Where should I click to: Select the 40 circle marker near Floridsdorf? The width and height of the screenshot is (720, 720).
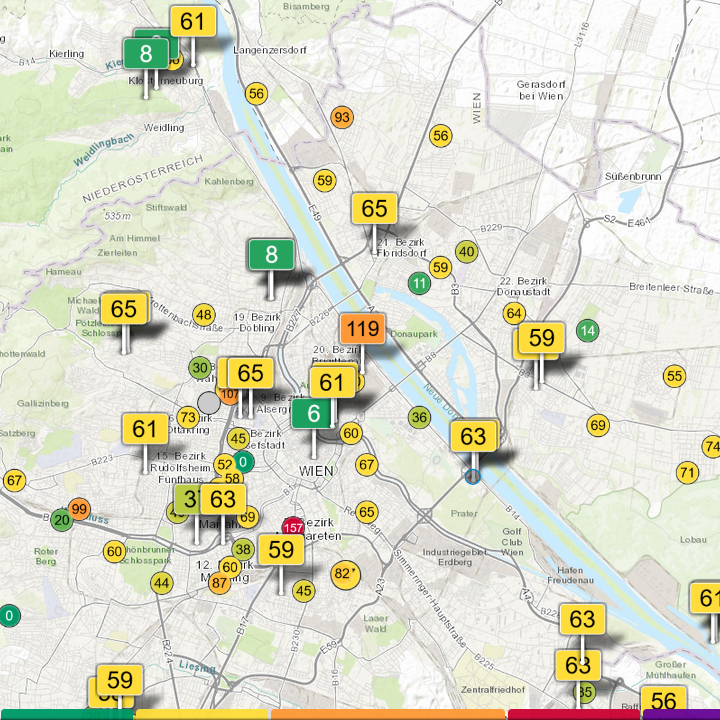pos(466,252)
